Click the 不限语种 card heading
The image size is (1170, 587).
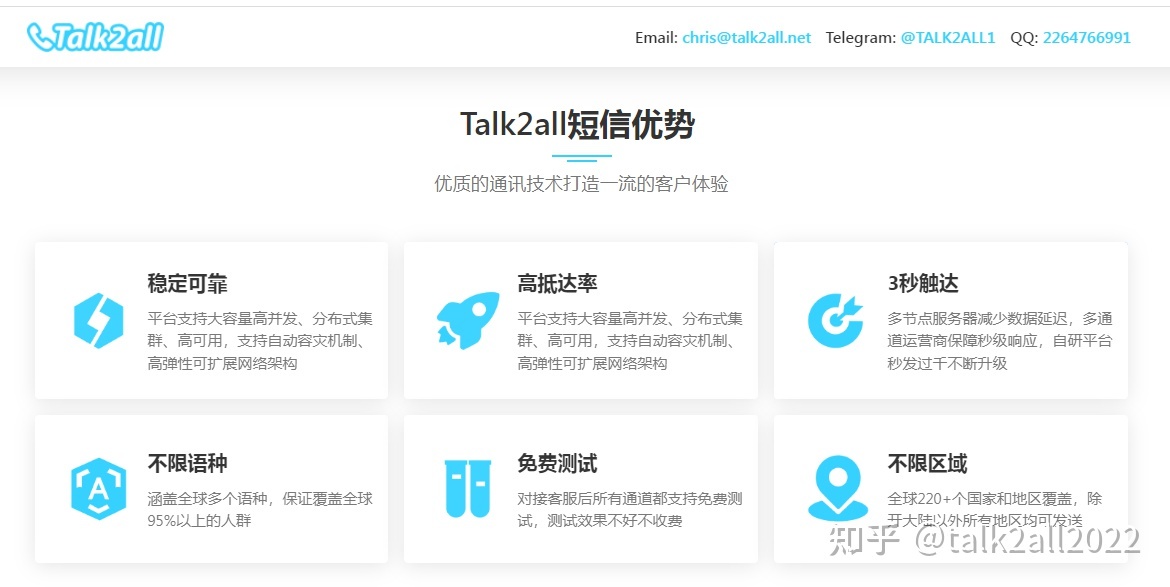(187, 464)
